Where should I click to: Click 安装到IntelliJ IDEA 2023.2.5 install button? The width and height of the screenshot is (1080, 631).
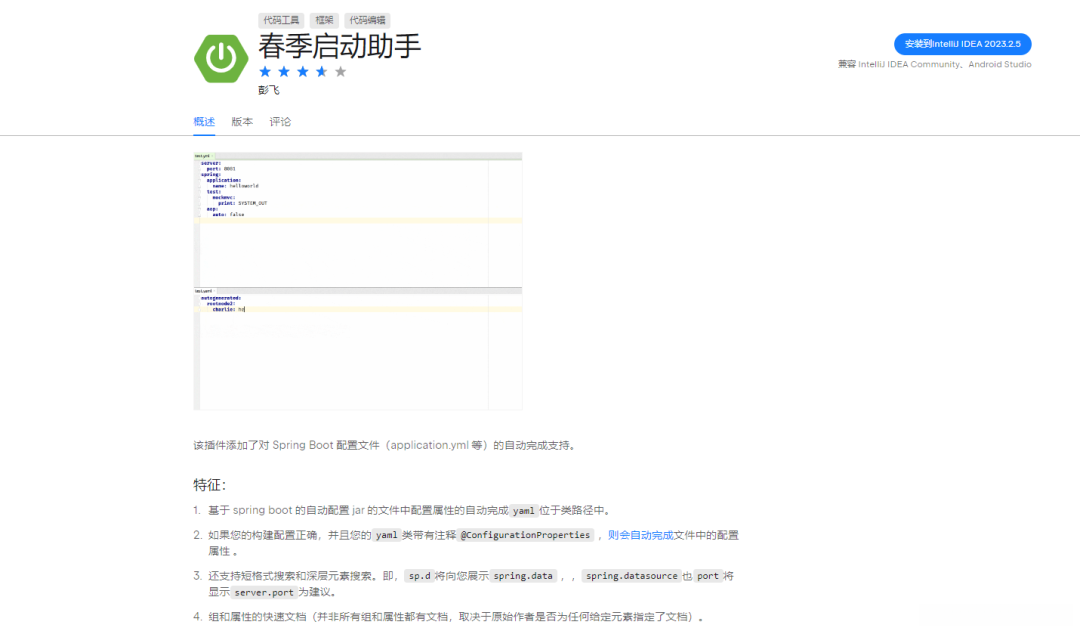[x=962, y=44]
